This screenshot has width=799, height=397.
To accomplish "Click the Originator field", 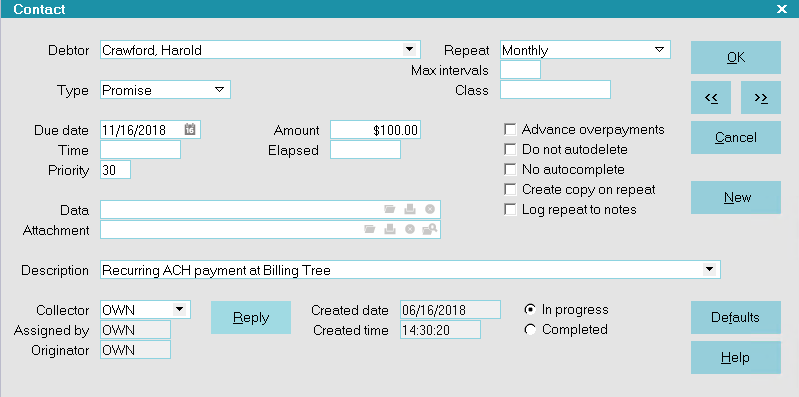I will point(136,350).
